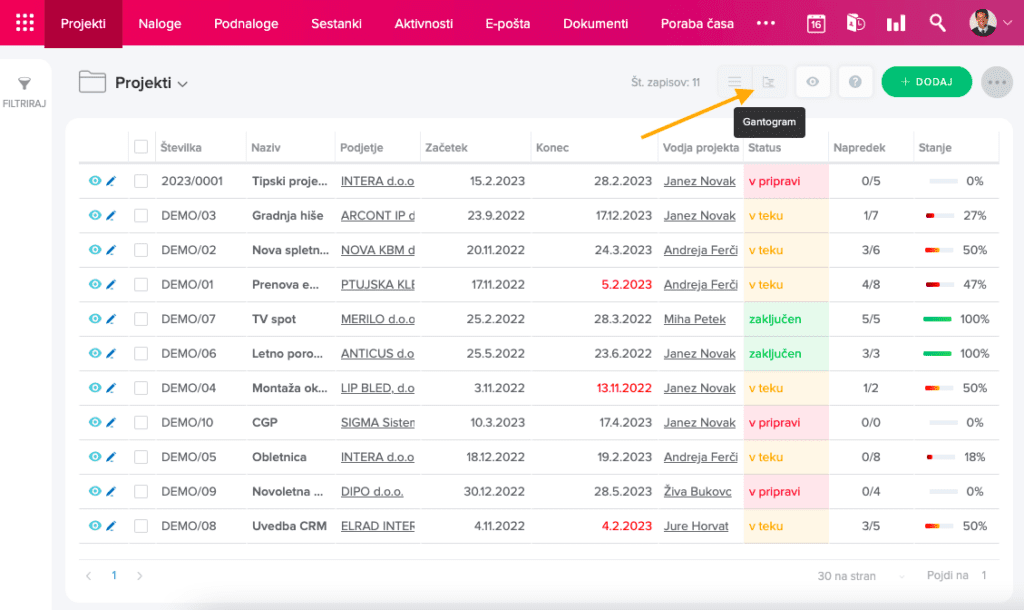The height and width of the screenshot is (610, 1024).
Task: Open the bar chart reports icon
Action: pos(896,23)
